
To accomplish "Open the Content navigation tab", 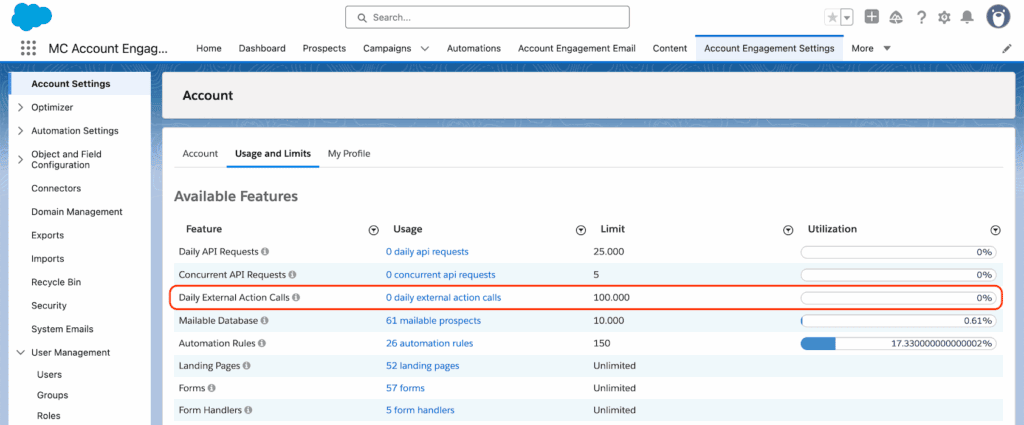I will coord(669,48).
